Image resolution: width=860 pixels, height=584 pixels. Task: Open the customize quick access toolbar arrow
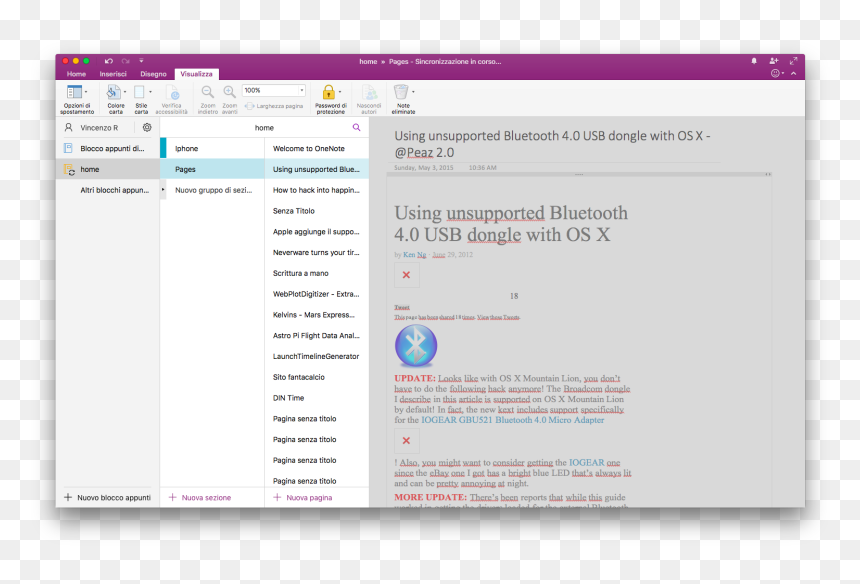pos(141,61)
